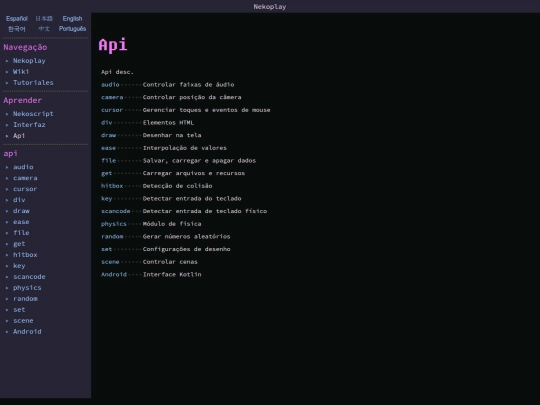
Task: Click key link in main content list
Action: [106, 199]
